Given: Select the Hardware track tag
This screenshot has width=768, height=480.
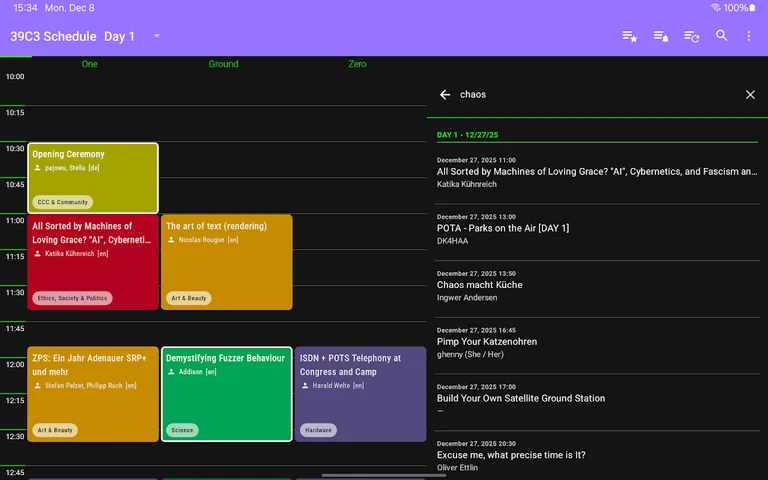Looking at the screenshot, I should tap(318, 430).
